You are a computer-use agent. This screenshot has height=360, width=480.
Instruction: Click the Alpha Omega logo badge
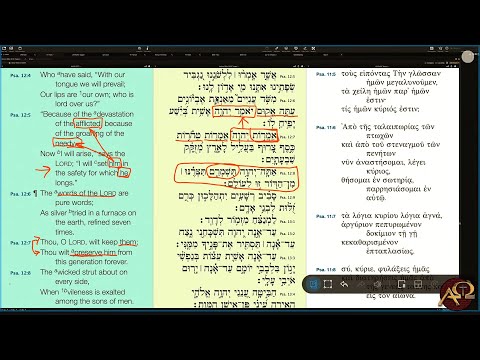(x=457, y=294)
